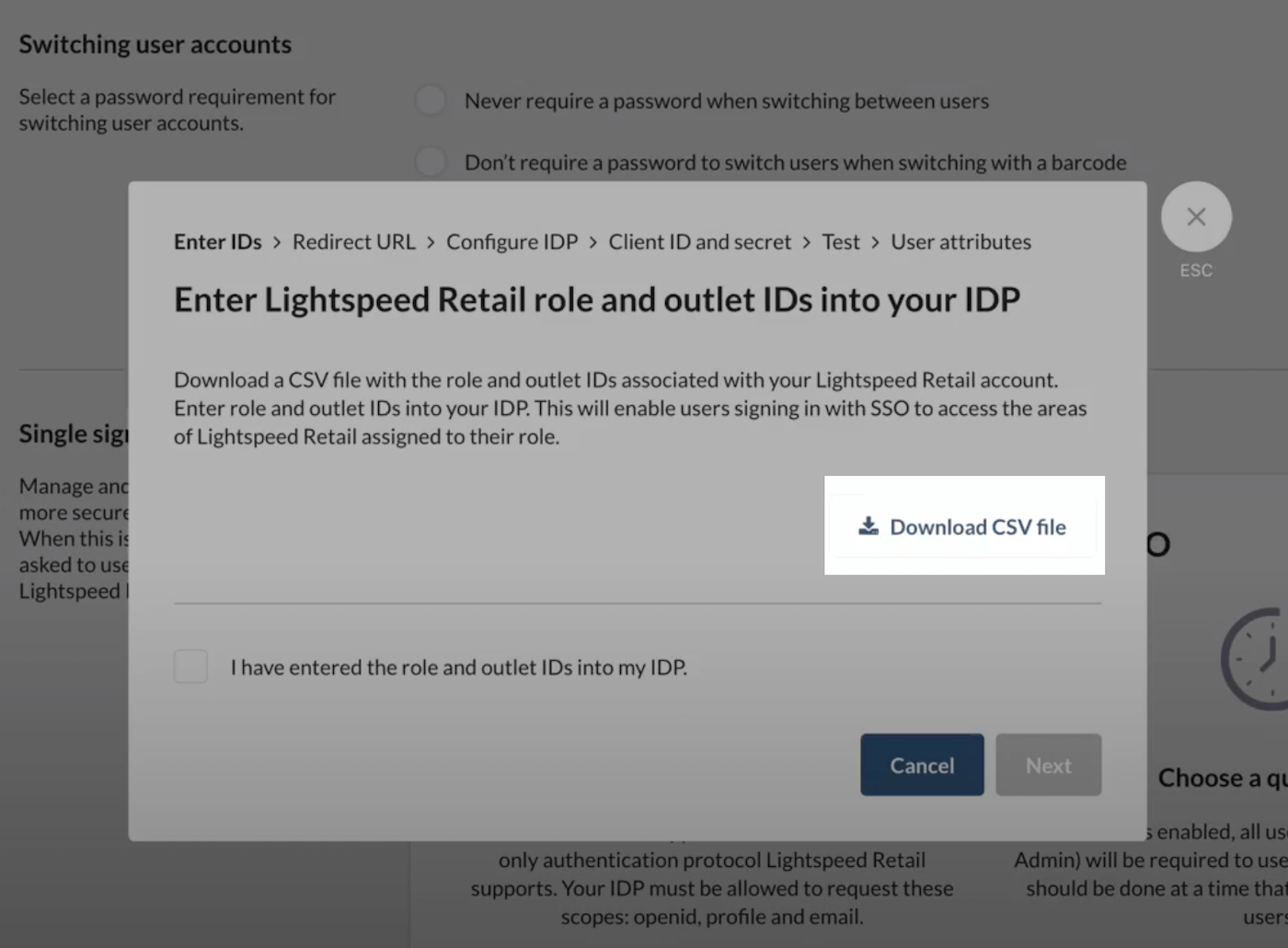Click the chevron after Enter IDs
The height and width of the screenshot is (948, 1288).
coord(276,241)
